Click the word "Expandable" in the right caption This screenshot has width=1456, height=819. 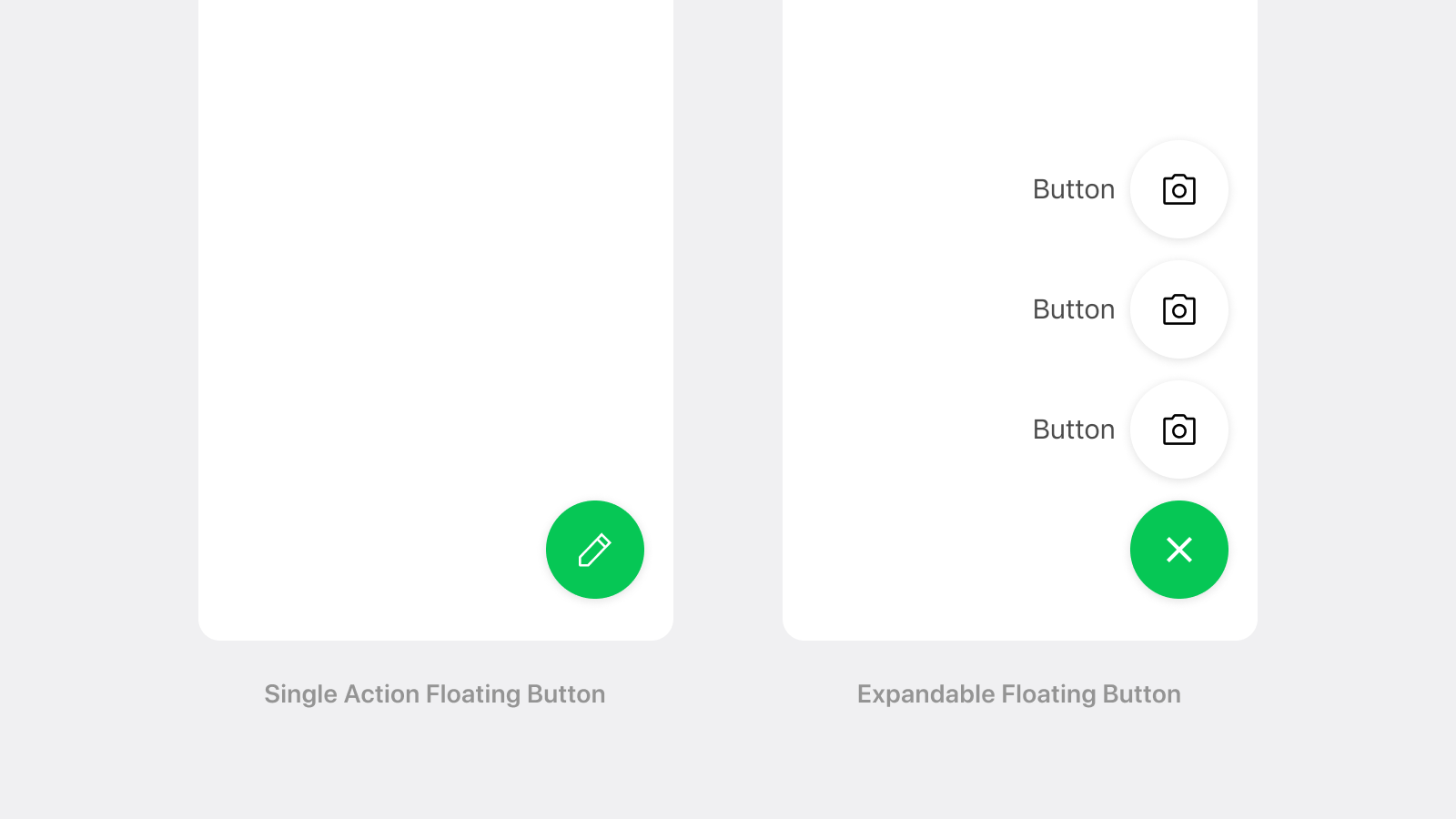(x=926, y=694)
